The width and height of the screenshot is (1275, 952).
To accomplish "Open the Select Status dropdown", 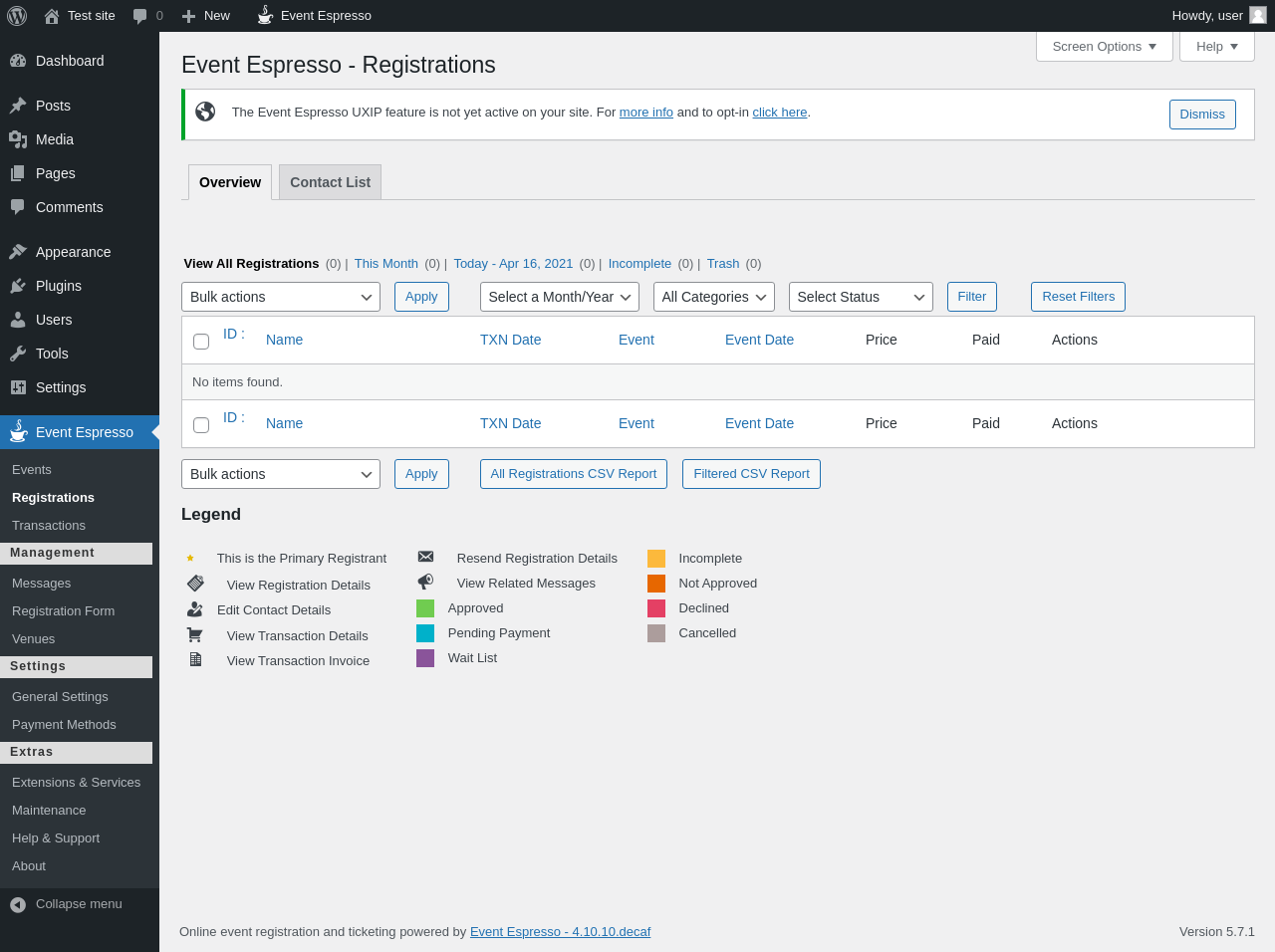I will tap(860, 297).
